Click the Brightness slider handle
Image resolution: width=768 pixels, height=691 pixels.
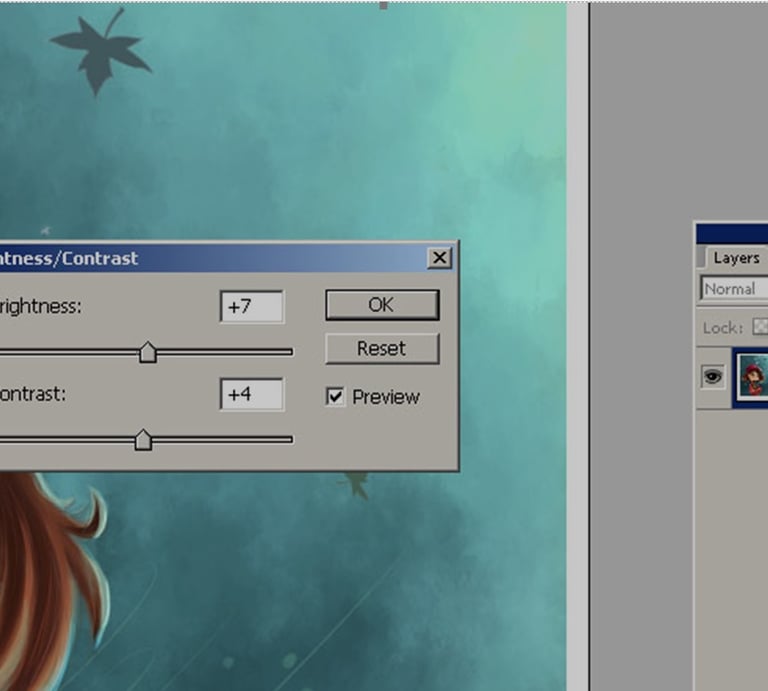tap(148, 352)
